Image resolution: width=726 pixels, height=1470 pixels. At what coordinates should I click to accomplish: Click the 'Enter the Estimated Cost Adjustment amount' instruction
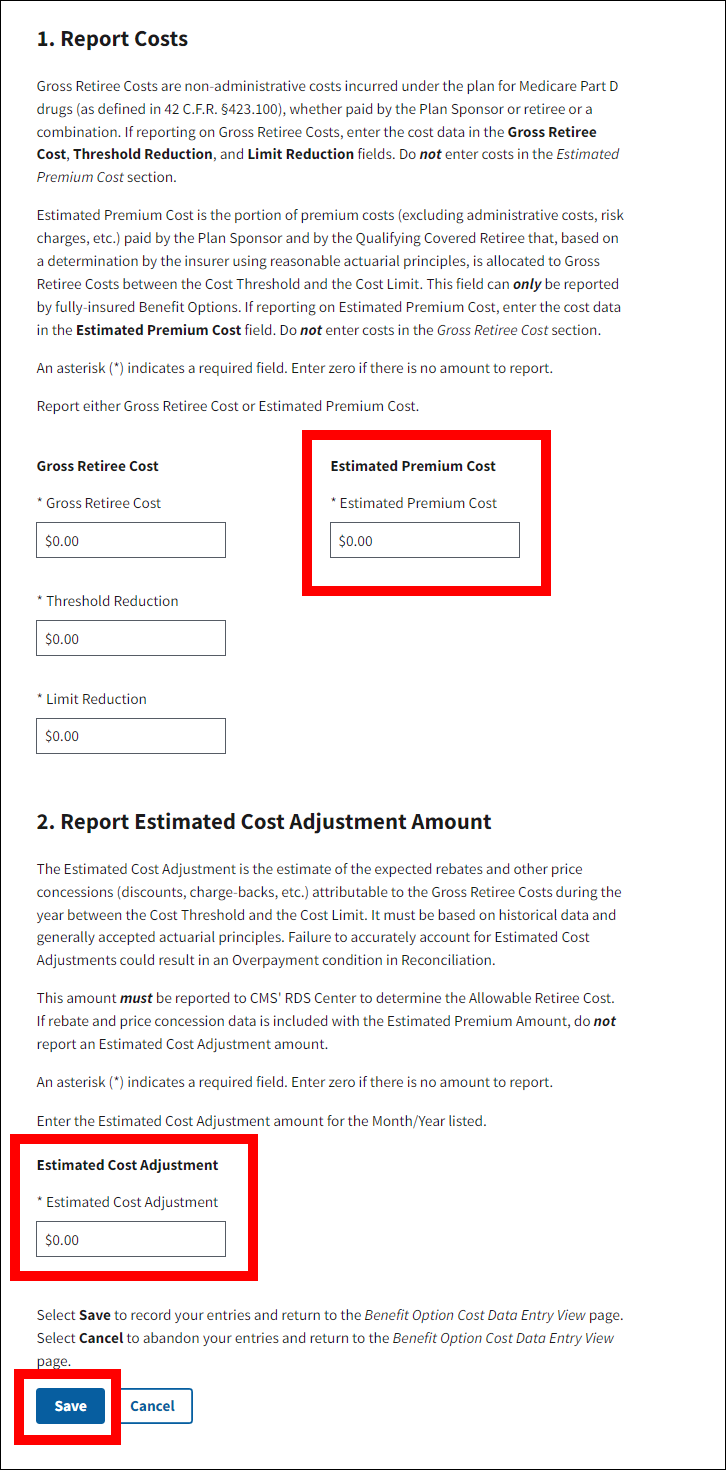point(261,1121)
